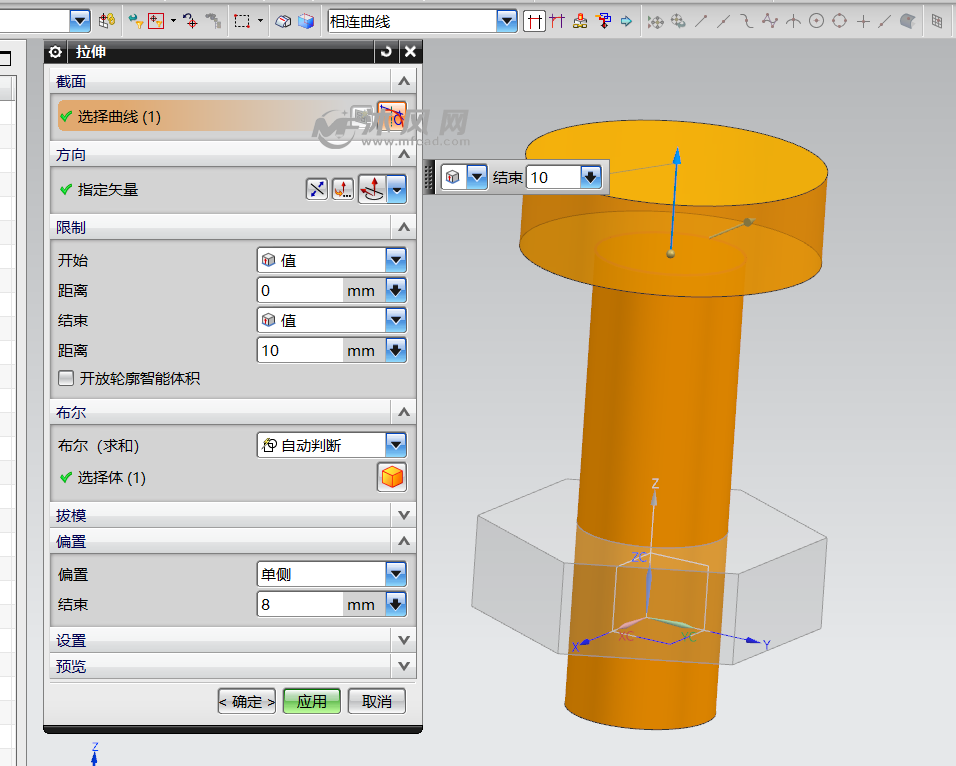Viewport: 956px width, 766px height.
Task: Open the start distance options arrow
Action: (396, 290)
